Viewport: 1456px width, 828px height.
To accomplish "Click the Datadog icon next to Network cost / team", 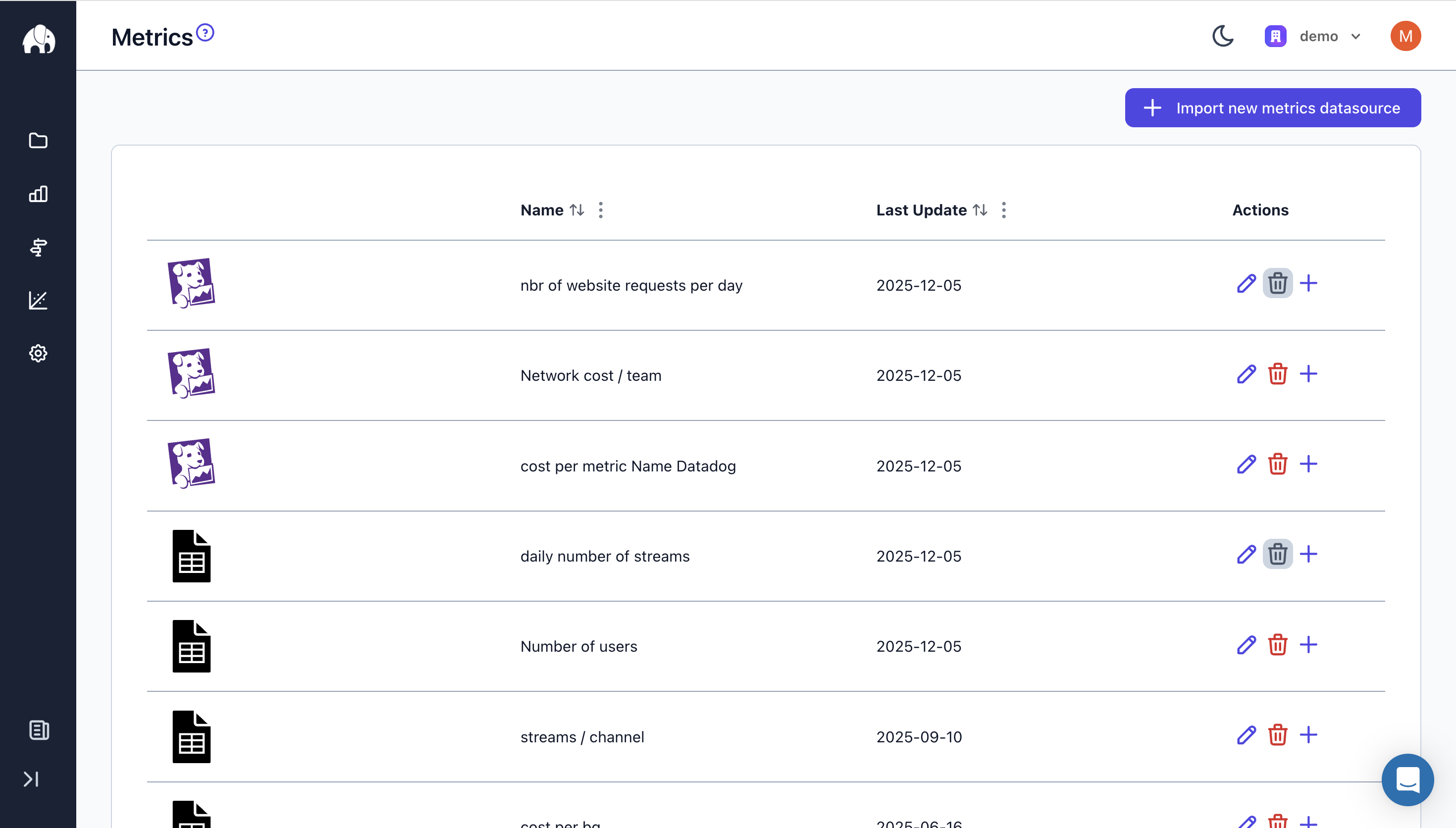I will point(192,373).
